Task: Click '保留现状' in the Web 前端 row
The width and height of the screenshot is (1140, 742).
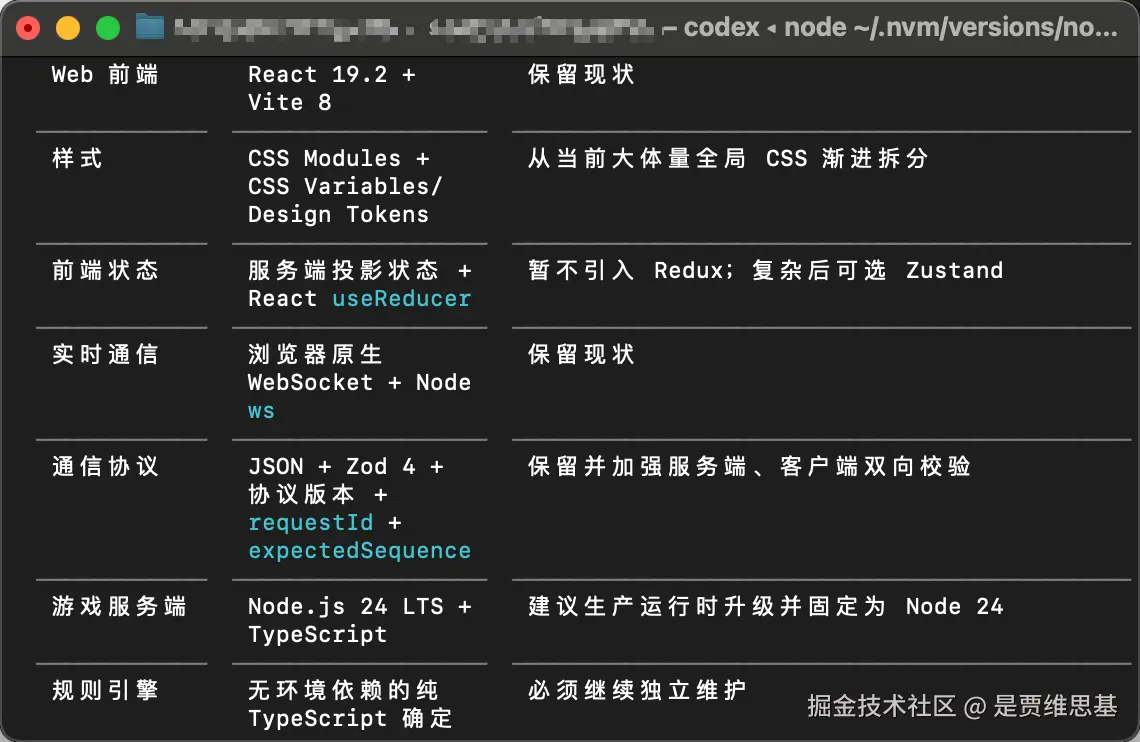Action: [581, 74]
